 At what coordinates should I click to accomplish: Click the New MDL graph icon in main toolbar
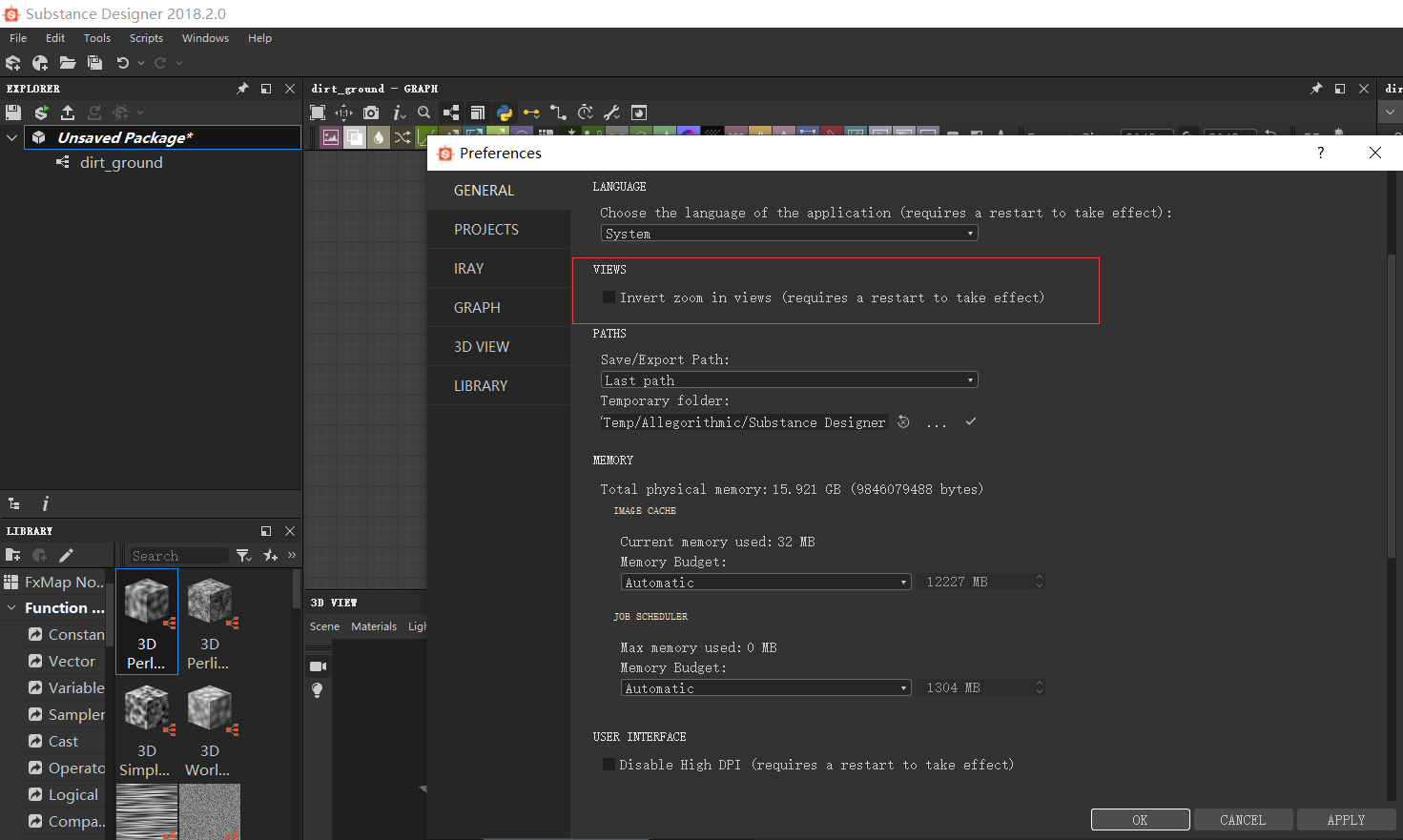pos(40,63)
